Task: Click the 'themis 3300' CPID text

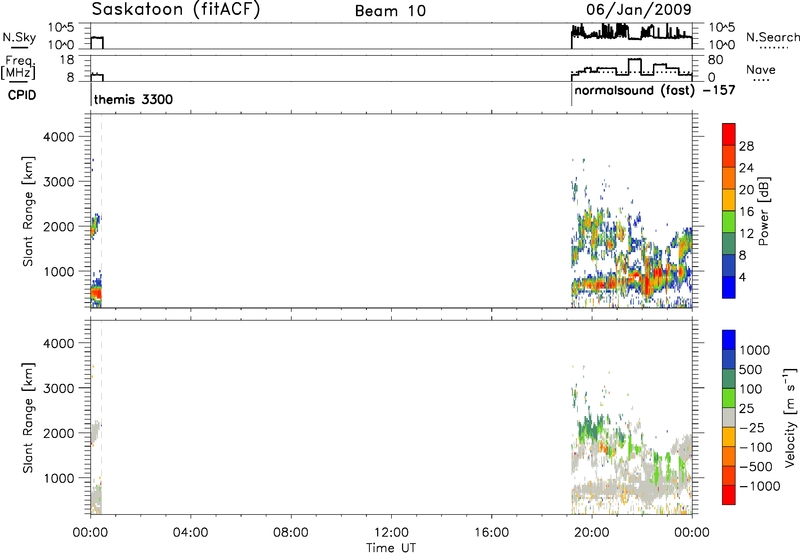Action: pyautogui.click(x=133, y=99)
